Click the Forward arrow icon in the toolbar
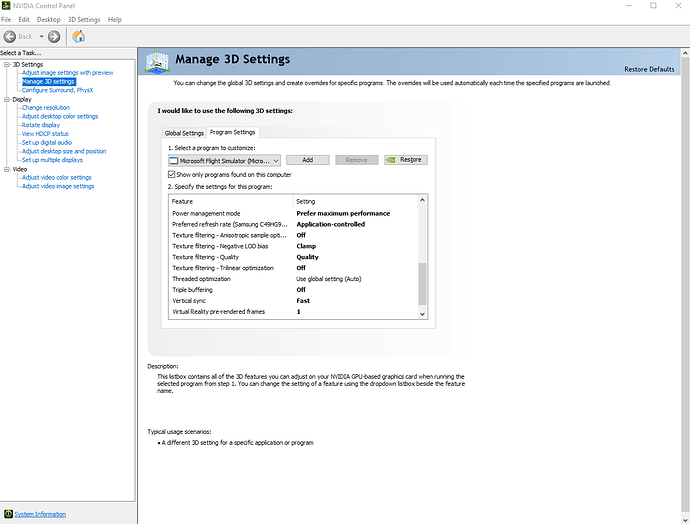 point(54,36)
